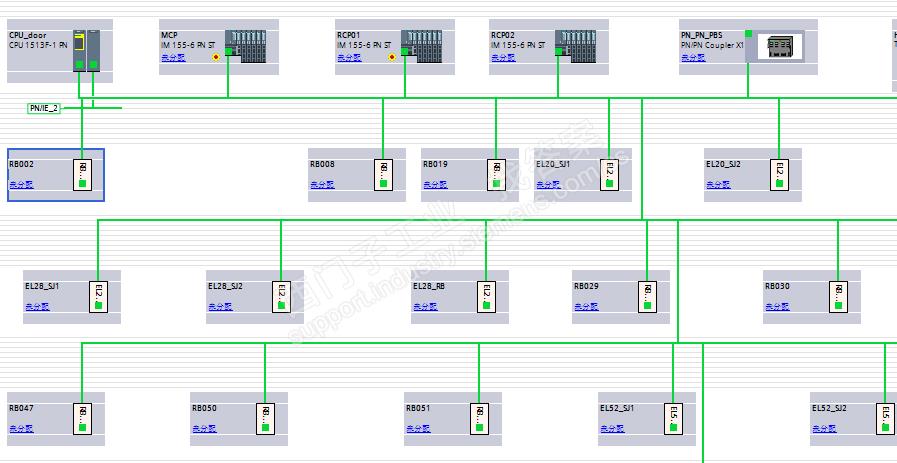Click the PN_PN_PBS device name text
897x463 pixels.
pos(701,35)
